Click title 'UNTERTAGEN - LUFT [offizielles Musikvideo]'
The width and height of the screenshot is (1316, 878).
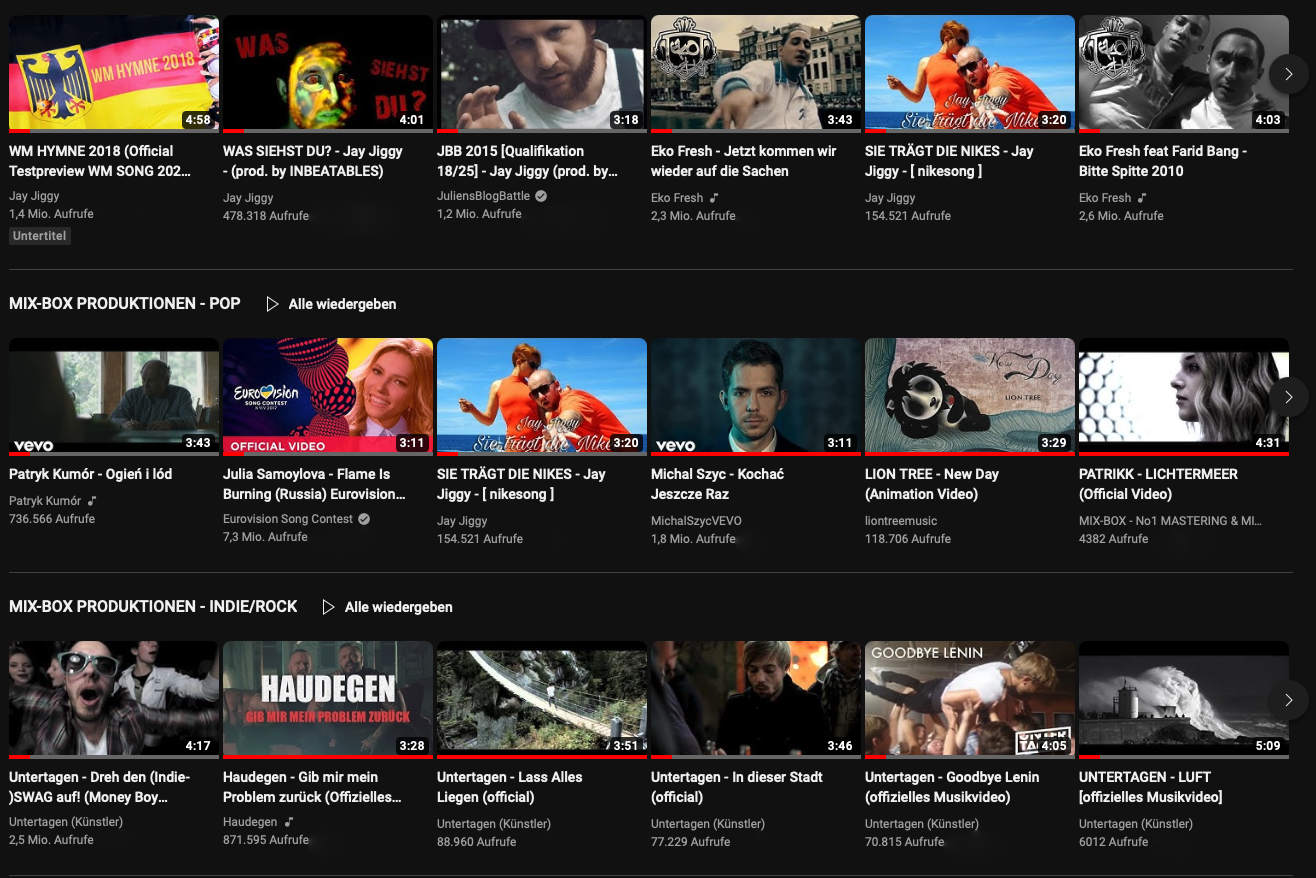(1151, 787)
